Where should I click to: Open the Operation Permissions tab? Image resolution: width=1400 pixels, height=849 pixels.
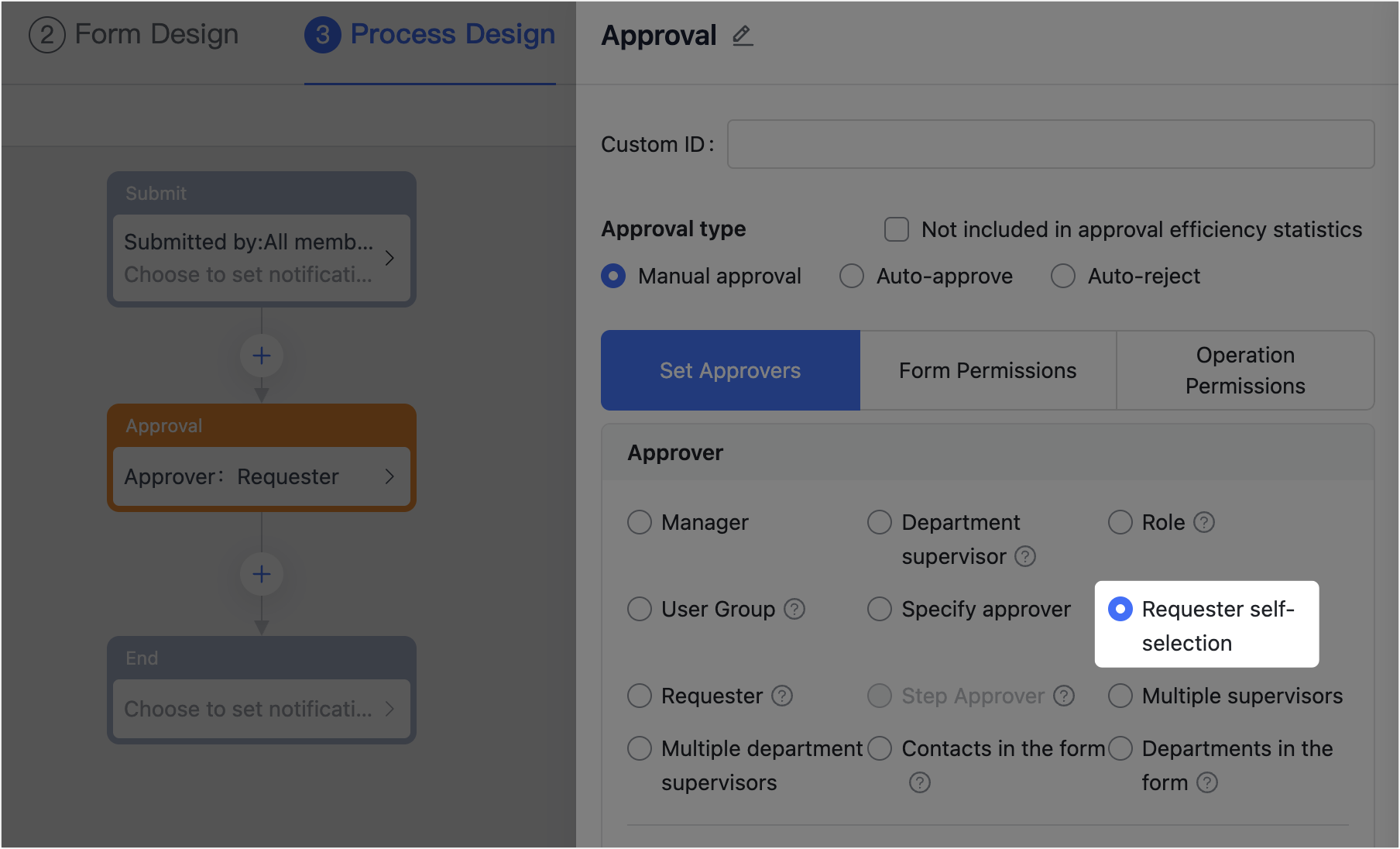coord(1245,371)
